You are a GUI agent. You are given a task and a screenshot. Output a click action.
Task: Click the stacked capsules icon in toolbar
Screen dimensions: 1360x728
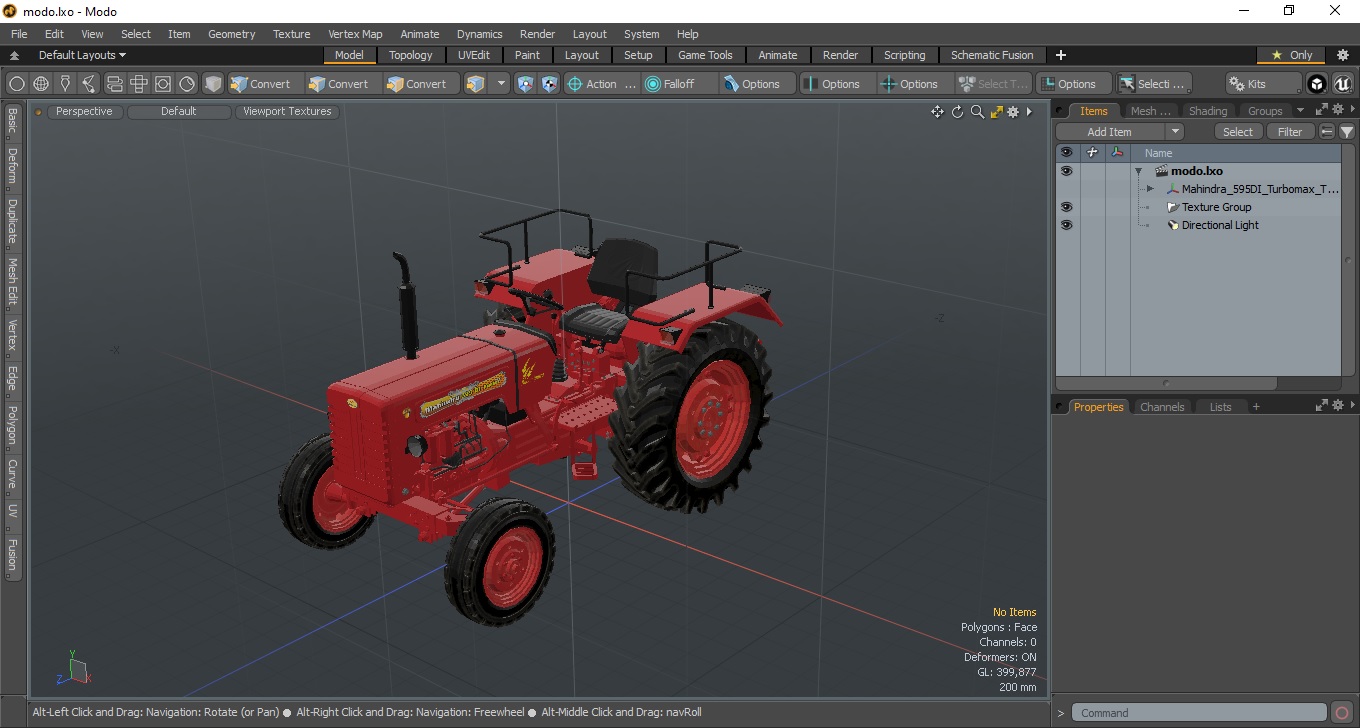click(114, 84)
